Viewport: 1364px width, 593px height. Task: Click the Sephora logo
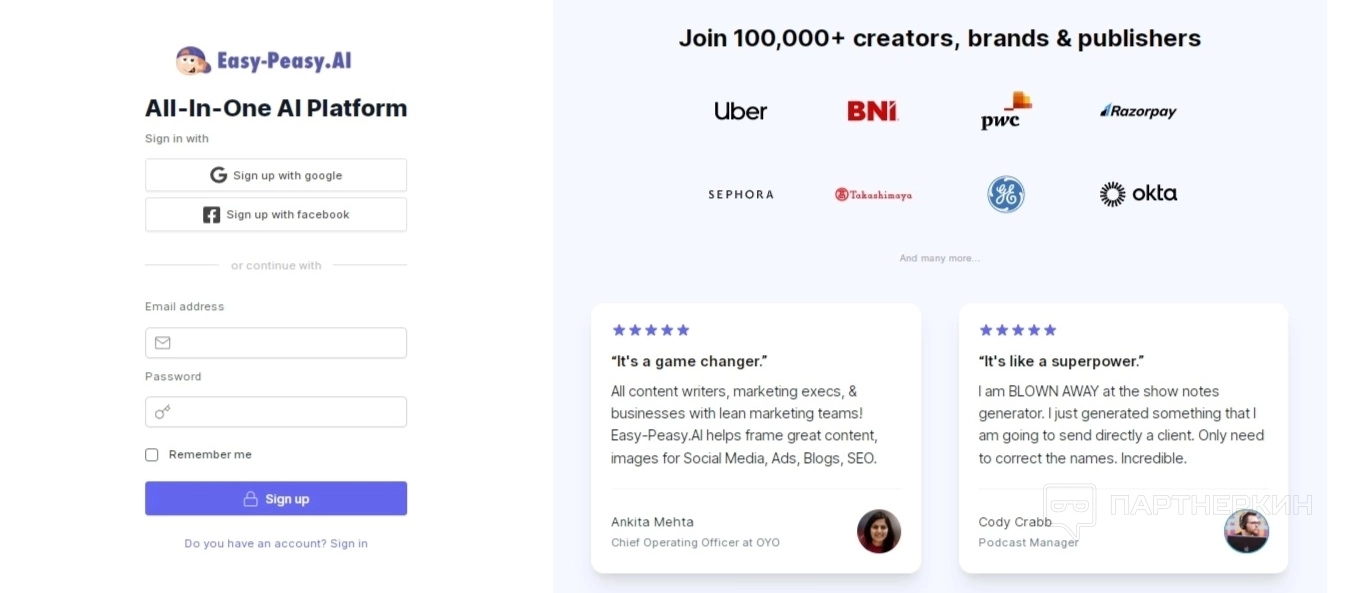tap(740, 194)
